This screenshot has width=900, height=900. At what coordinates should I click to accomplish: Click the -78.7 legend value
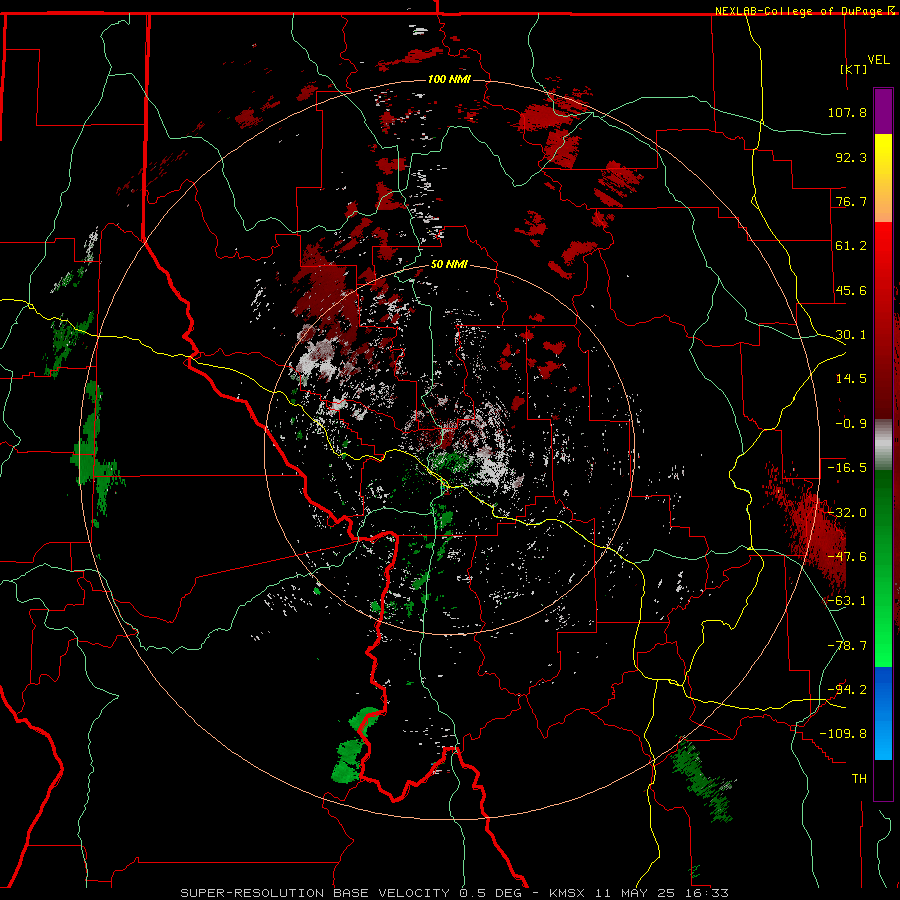point(847,646)
